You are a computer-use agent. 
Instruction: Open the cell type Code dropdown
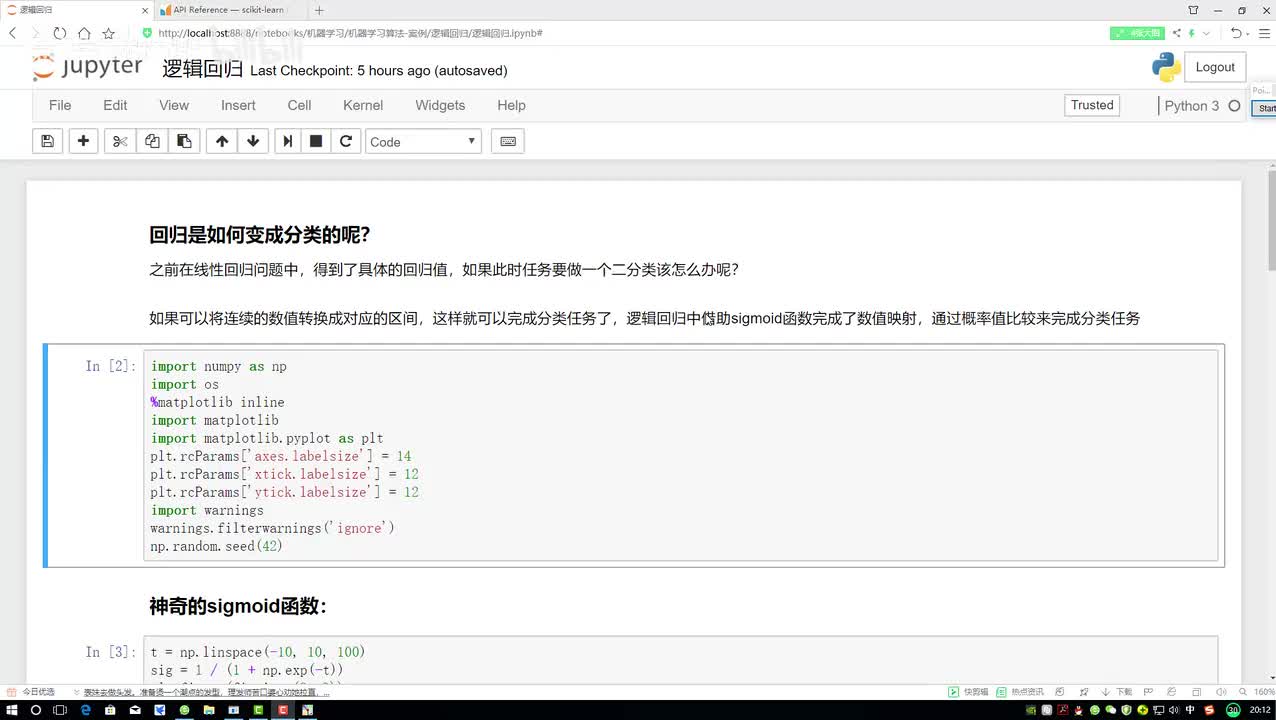tap(423, 141)
